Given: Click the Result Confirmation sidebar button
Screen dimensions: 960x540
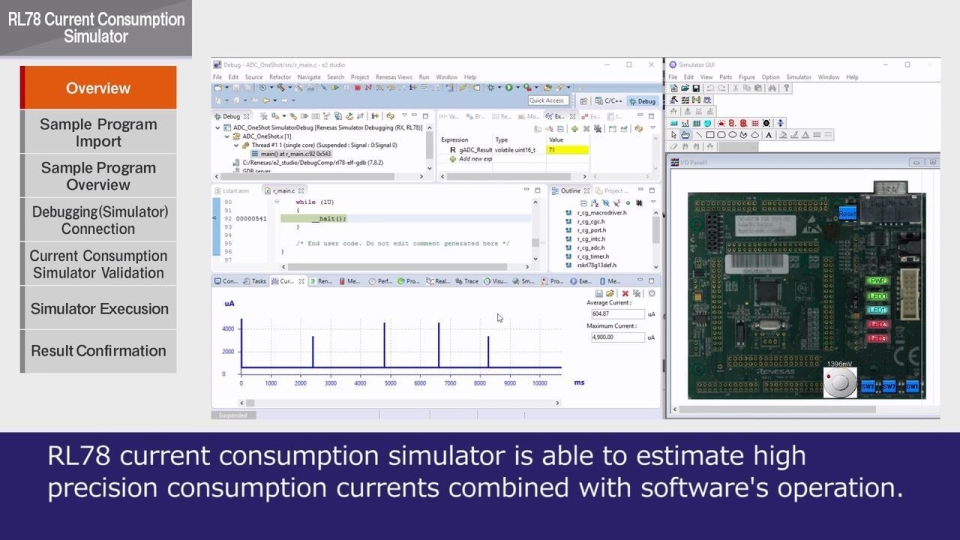Looking at the screenshot, I should [98, 351].
